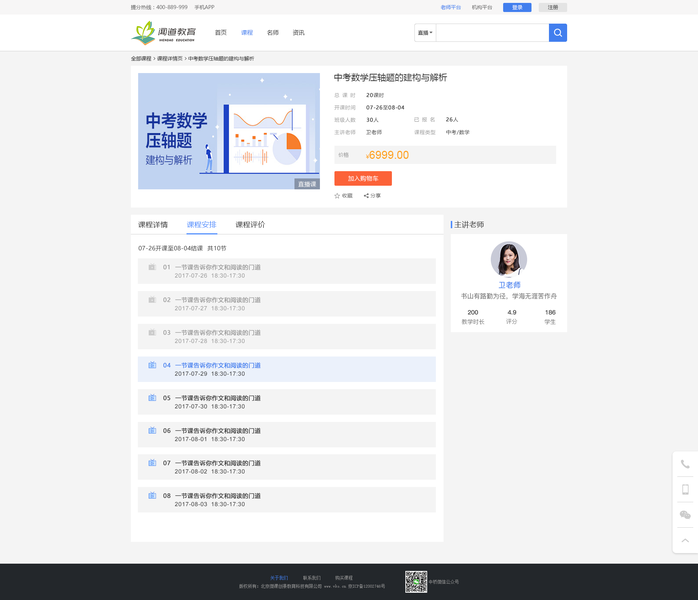Switch to the 课程评价 tab
Viewport: 698px width, 600px height.
(x=250, y=224)
